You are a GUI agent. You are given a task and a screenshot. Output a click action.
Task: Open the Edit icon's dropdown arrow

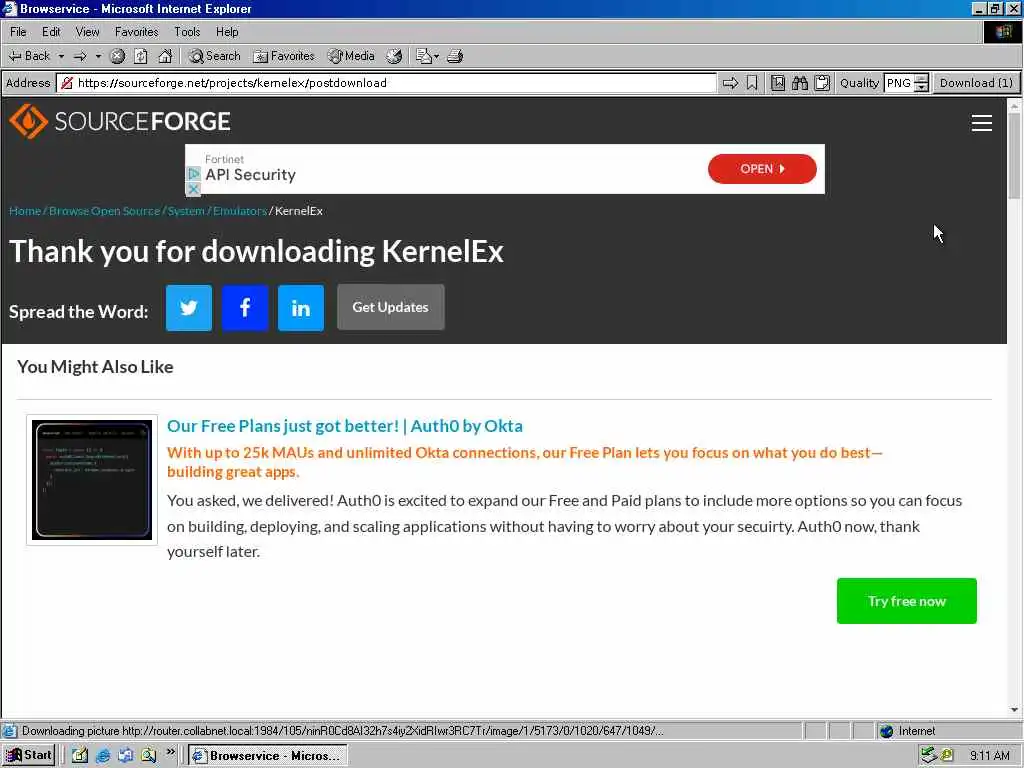(x=437, y=56)
